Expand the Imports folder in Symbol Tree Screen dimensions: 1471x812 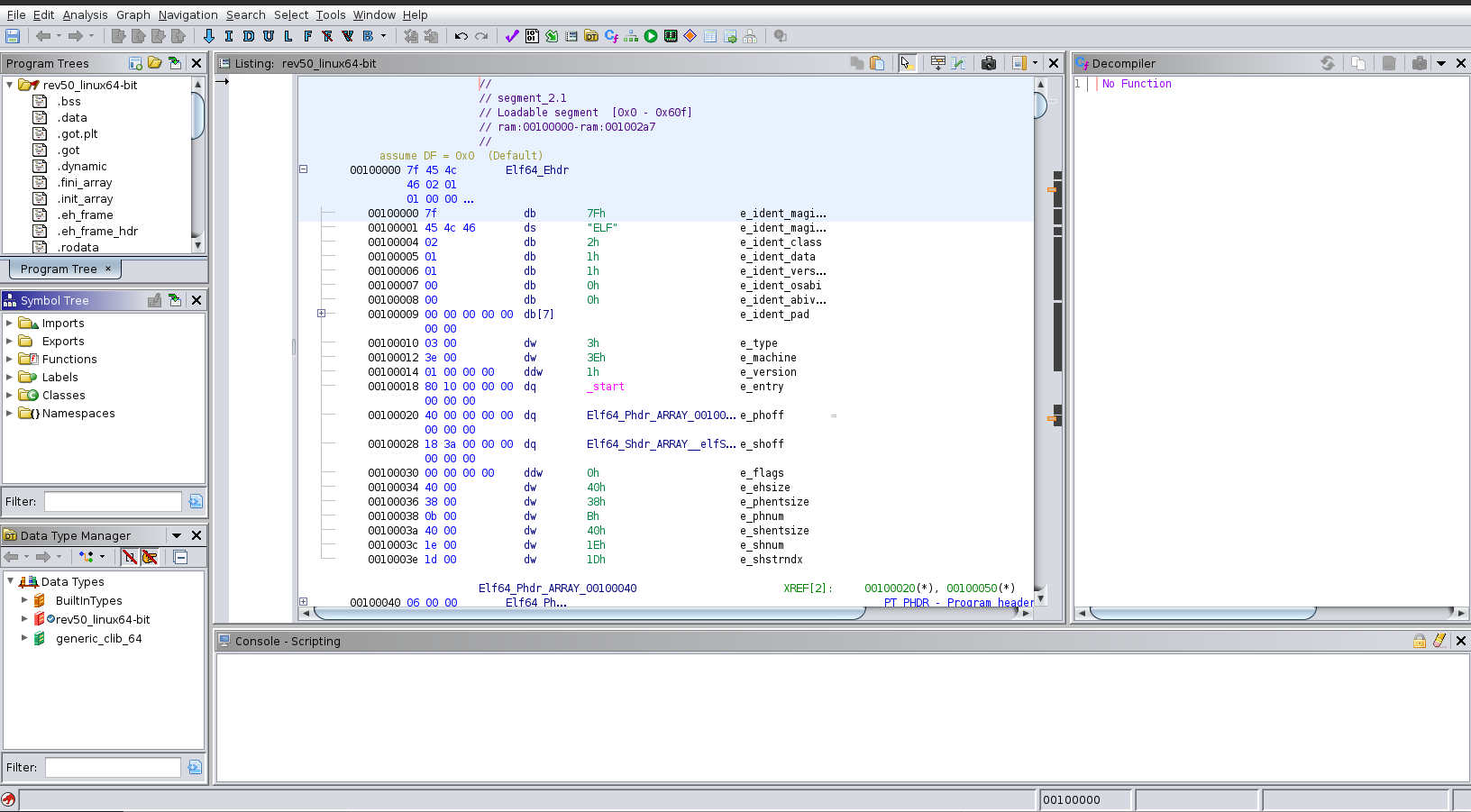(x=10, y=323)
